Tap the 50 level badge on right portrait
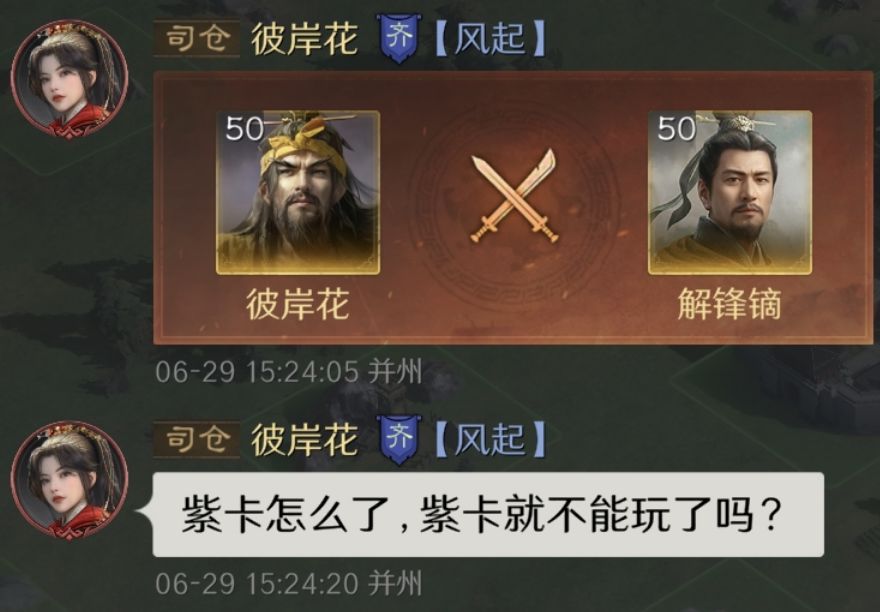Viewport: 880px width, 612px height. coord(676,129)
